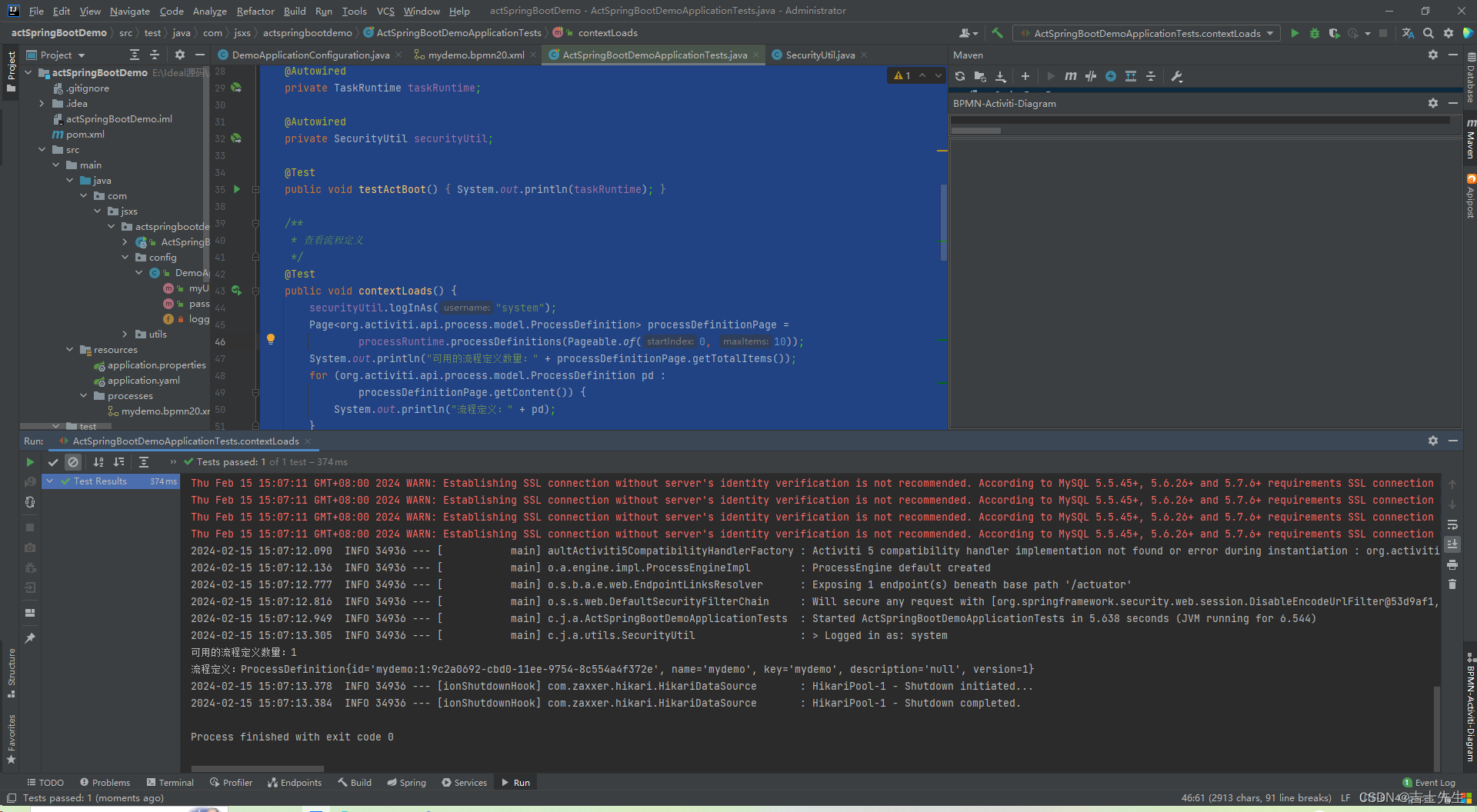Switch to mydemo.bpmn20.xml tab
The image size is (1477, 812).
click(x=475, y=55)
